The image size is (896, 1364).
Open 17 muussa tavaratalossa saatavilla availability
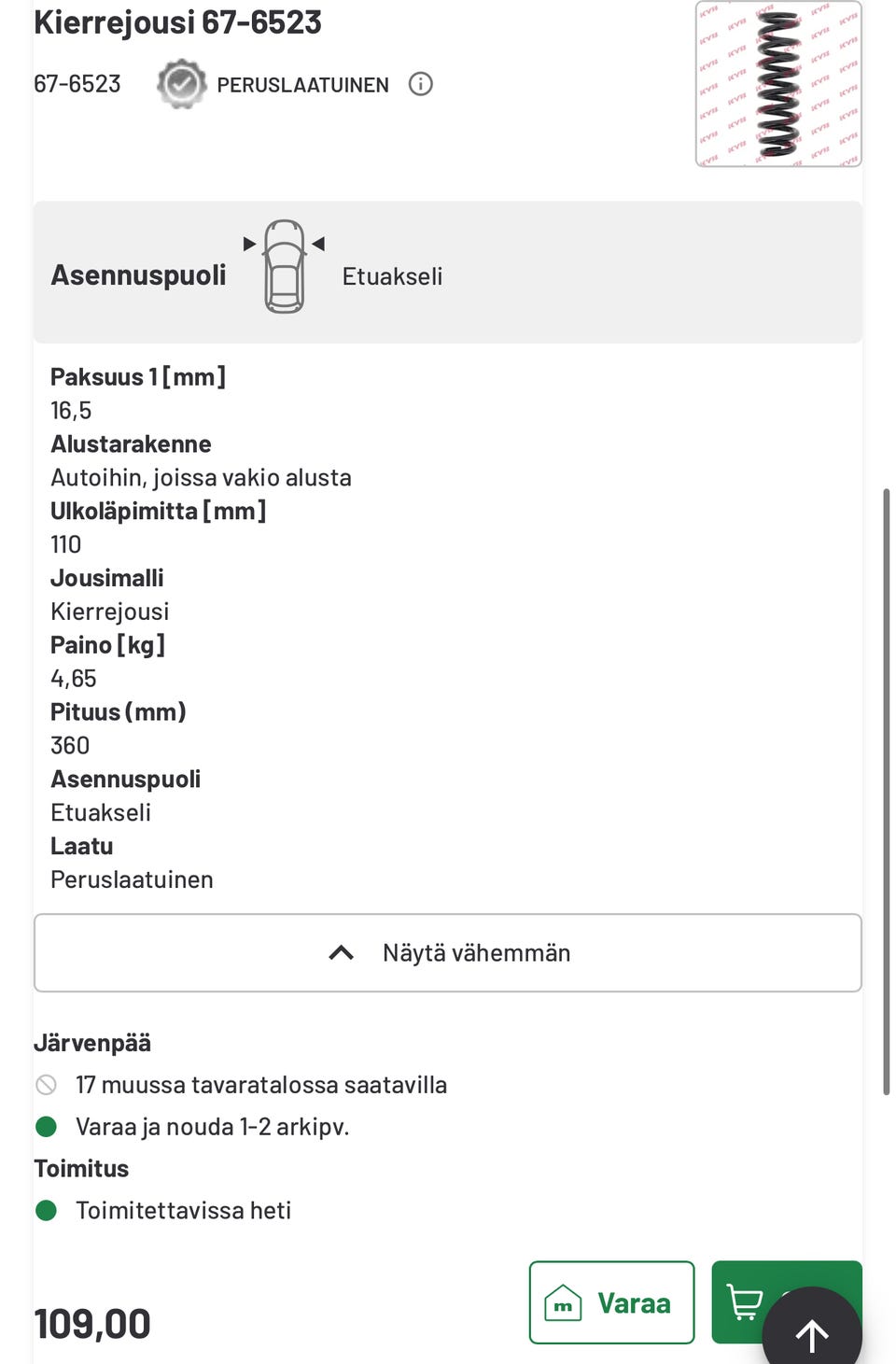click(261, 1085)
